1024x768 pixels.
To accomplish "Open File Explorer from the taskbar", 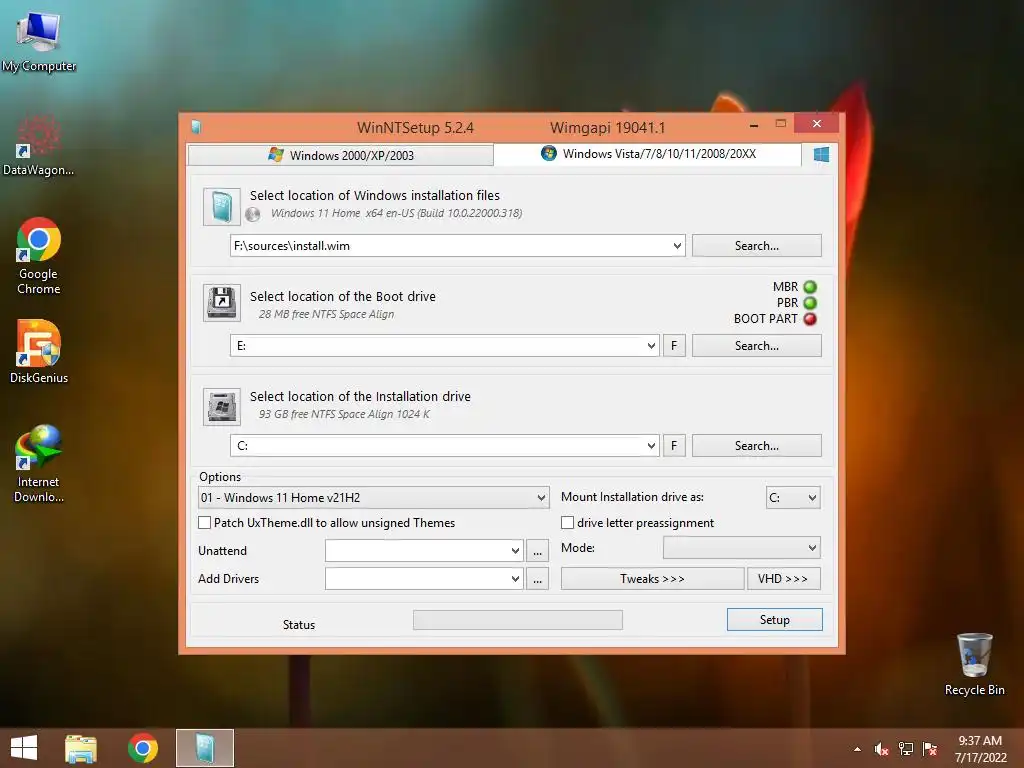I will [x=81, y=748].
